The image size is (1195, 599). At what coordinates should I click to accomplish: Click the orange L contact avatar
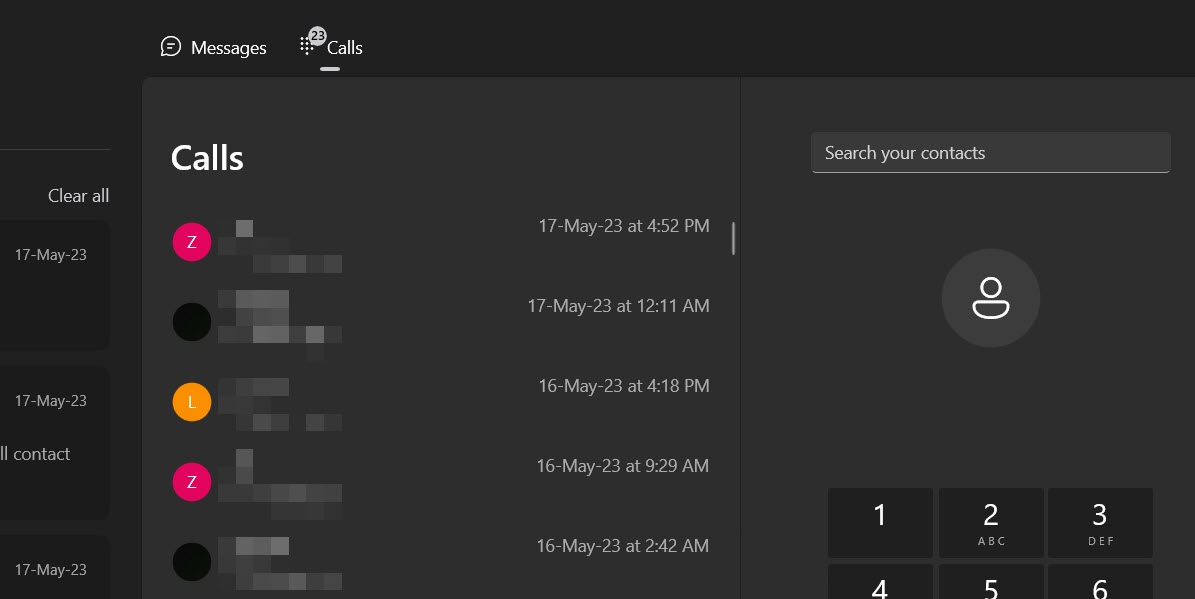pyautogui.click(x=192, y=402)
